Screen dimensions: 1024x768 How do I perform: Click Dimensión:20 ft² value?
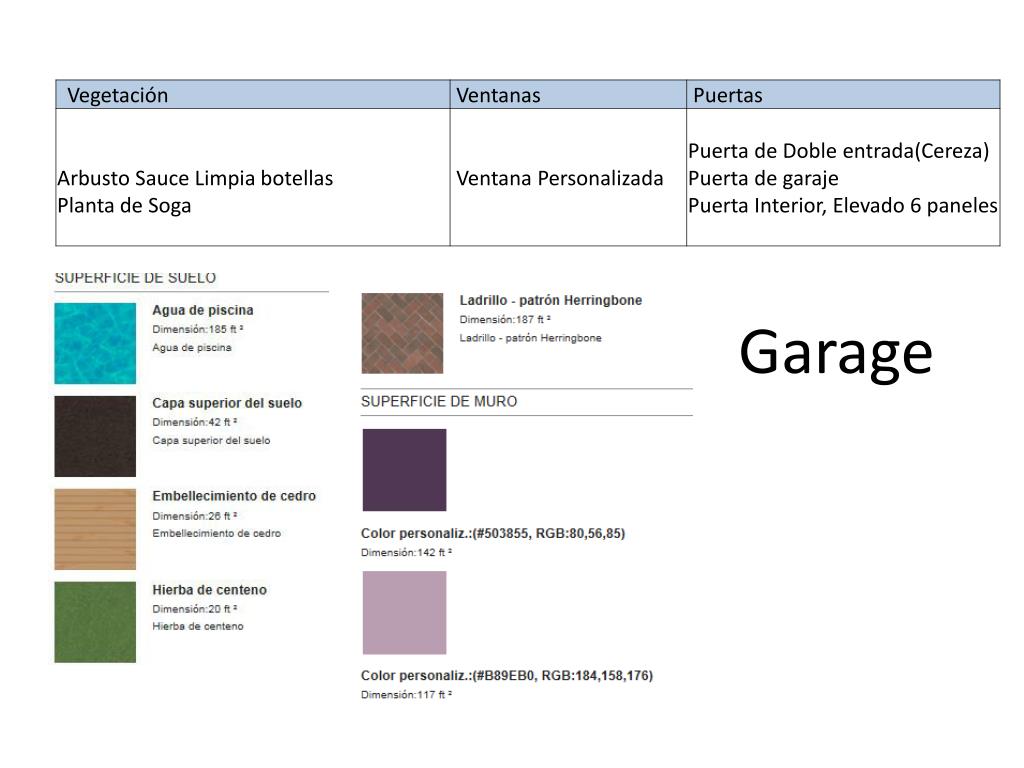pyautogui.click(x=195, y=609)
